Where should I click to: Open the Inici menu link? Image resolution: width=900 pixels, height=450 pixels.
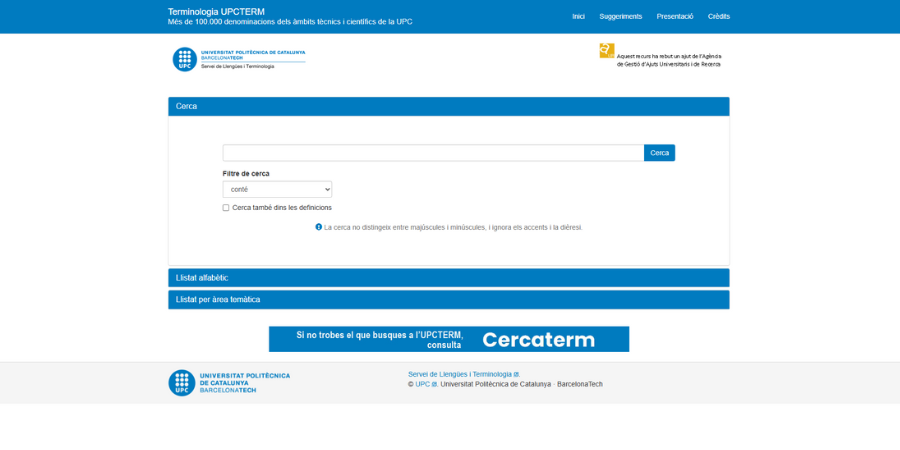[x=578, y=17]
